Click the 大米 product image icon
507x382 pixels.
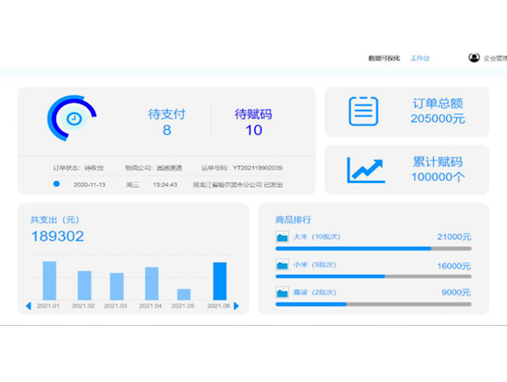click(x=282, y=237)
